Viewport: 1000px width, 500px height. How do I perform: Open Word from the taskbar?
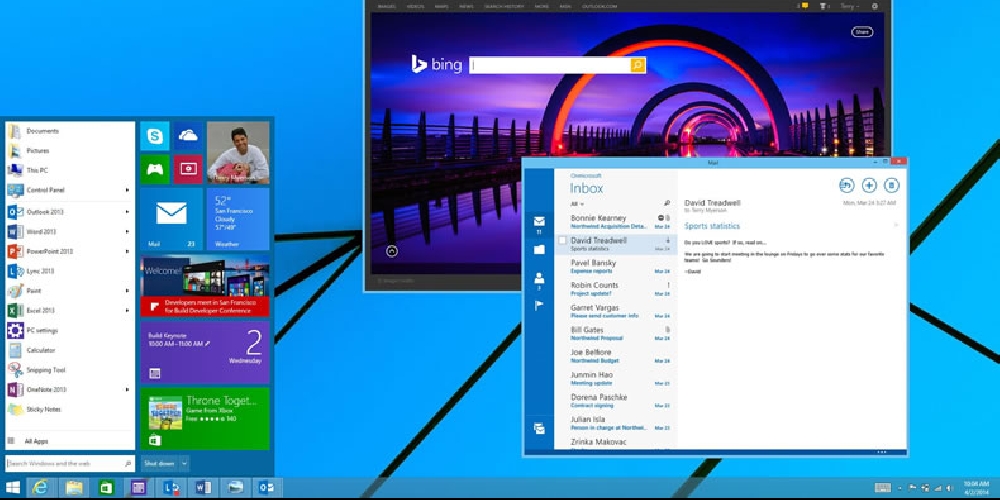203,488
